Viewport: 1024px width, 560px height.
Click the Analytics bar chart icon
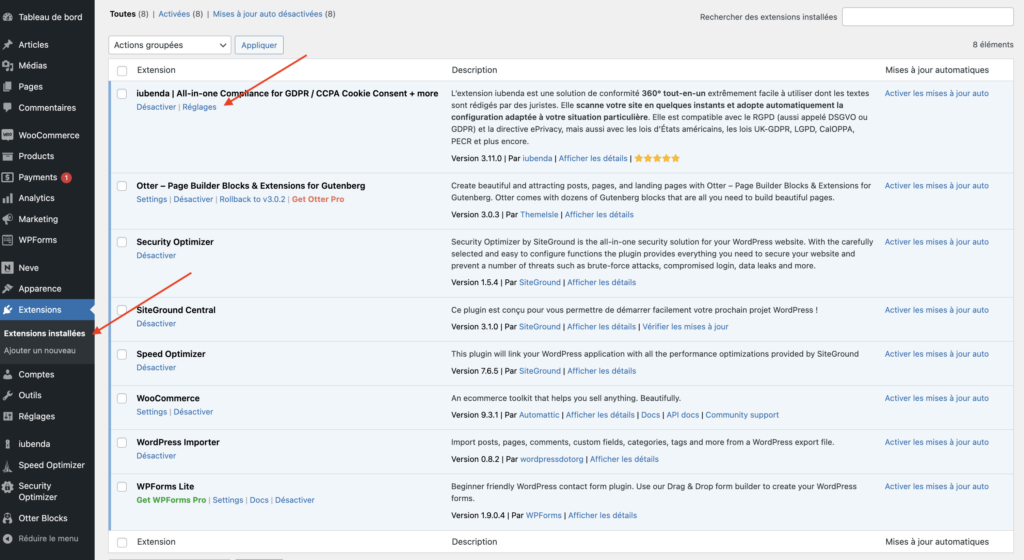pyautogui.click(x=8, y=198)
